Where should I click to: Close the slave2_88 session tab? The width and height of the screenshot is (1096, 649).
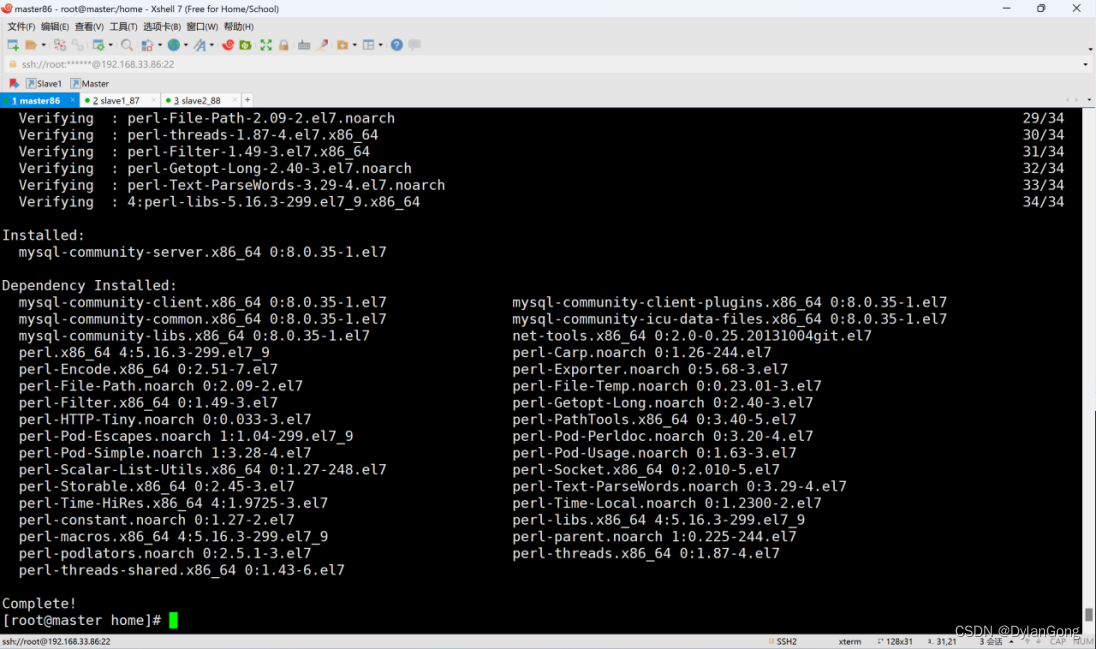pyautogui.click(x=235, y=101)
